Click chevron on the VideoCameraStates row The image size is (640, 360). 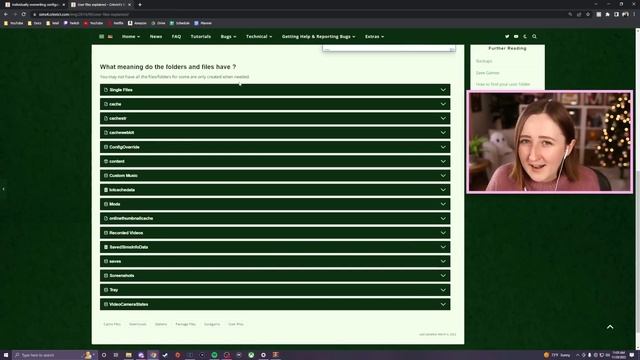click(443, 304)
